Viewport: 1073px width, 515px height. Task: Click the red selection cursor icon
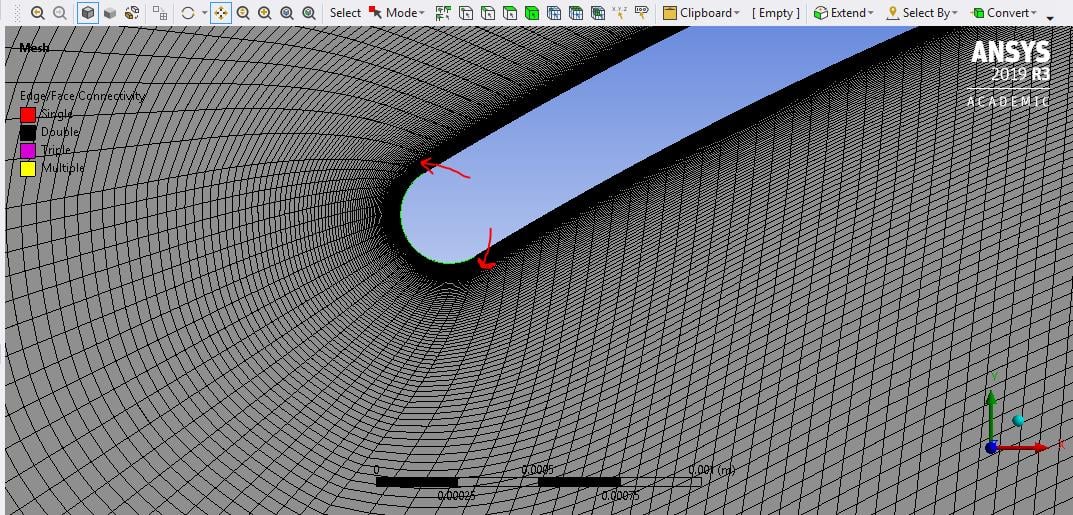pos(375,12)
